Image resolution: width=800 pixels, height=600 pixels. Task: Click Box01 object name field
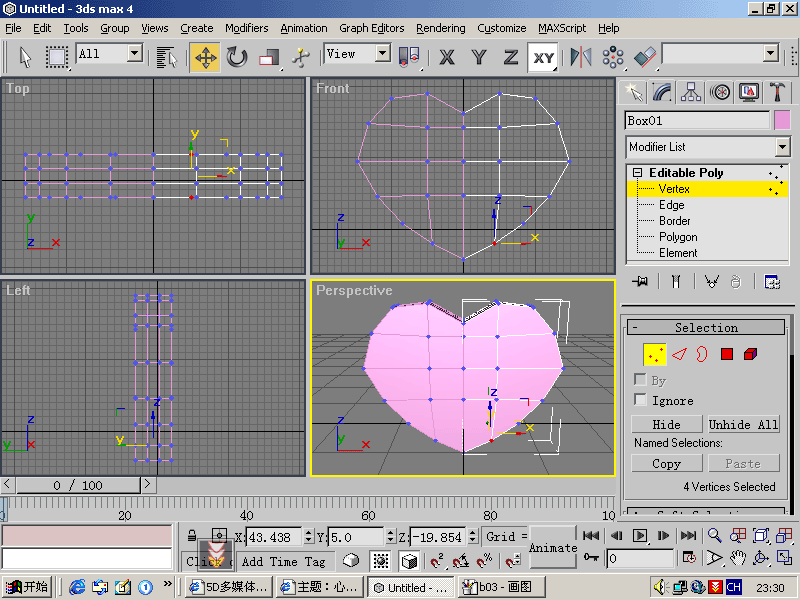pyautogui.click(x=697, y=121)
